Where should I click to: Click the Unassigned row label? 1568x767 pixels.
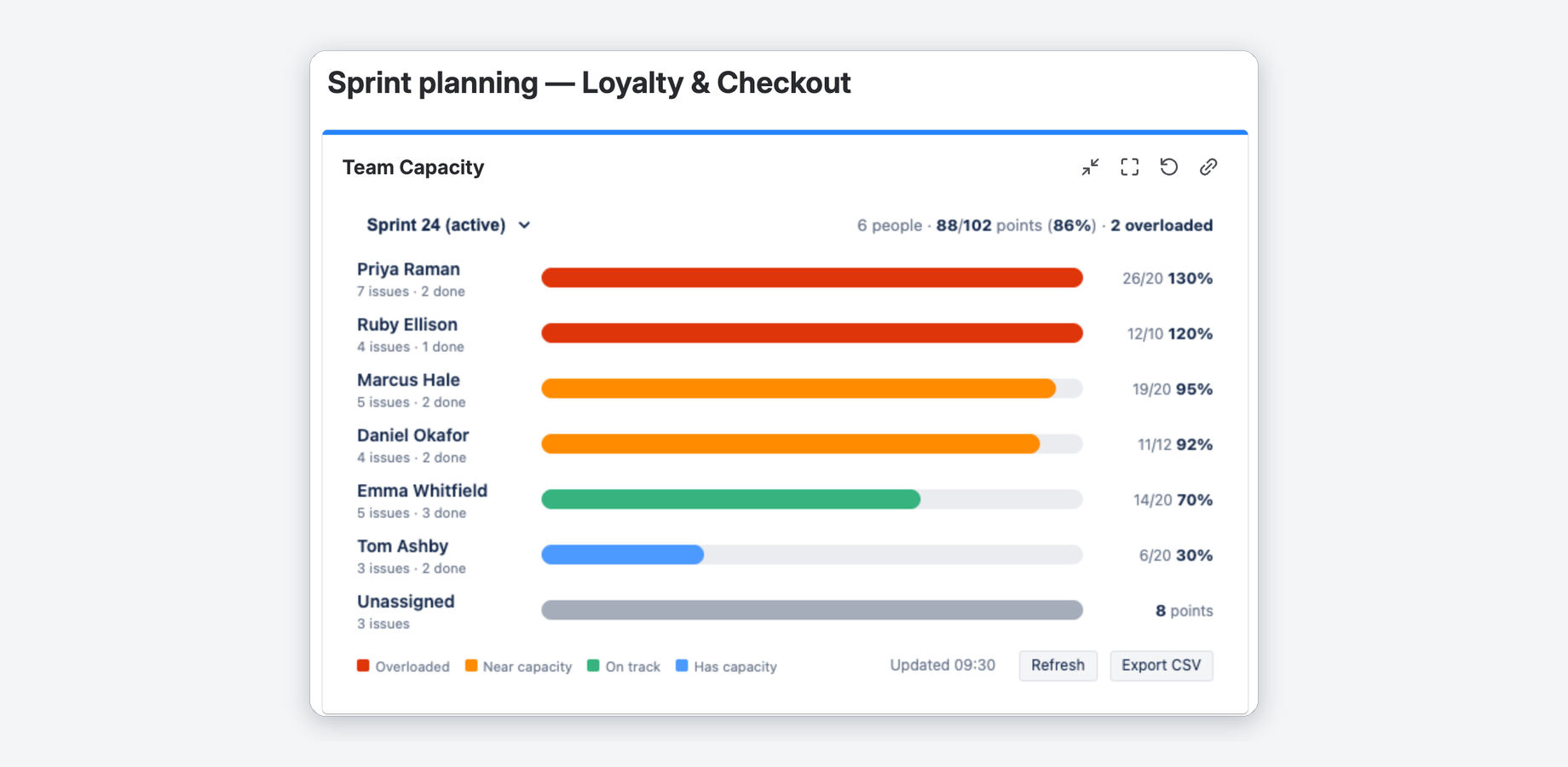[406, 602]
